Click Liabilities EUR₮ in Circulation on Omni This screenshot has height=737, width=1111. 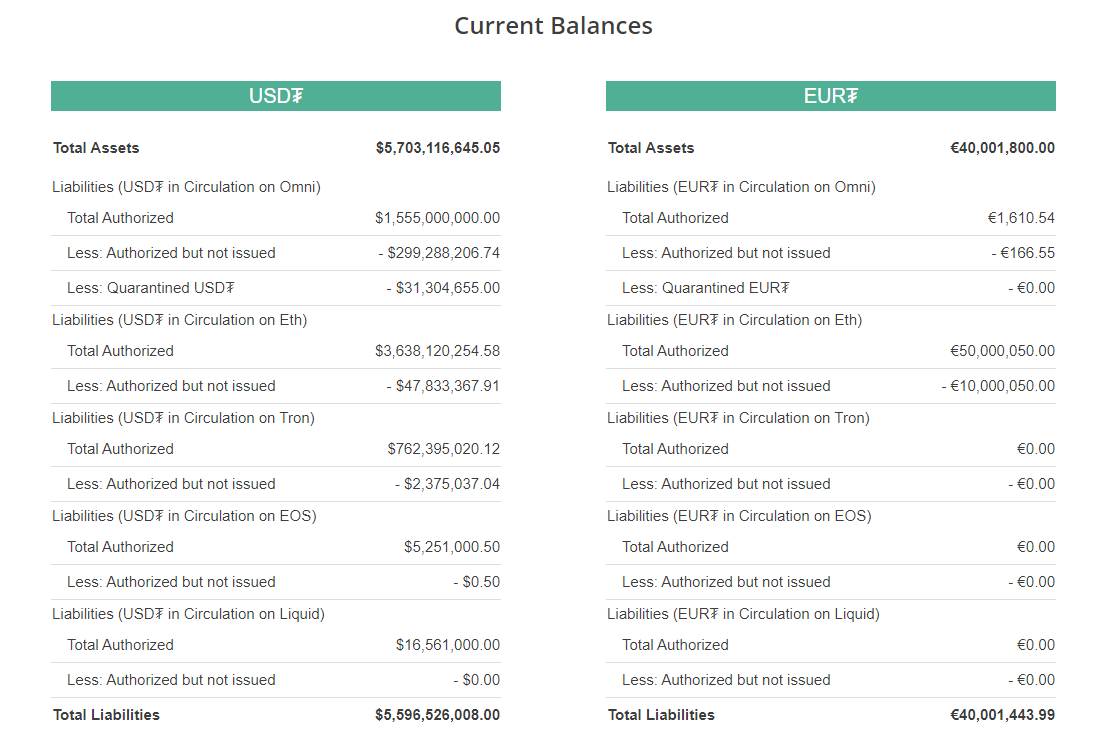741,187
